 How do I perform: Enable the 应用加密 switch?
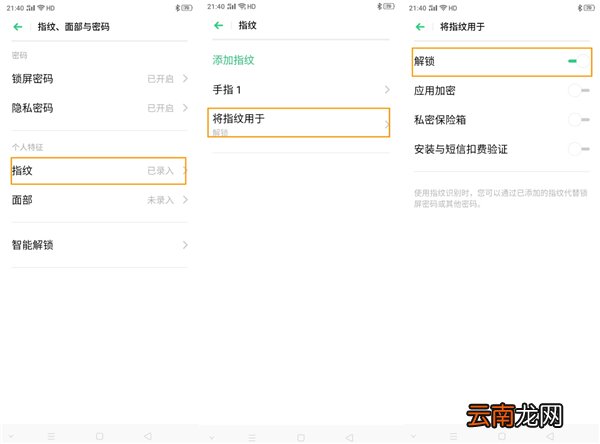[x=579, y=91]
